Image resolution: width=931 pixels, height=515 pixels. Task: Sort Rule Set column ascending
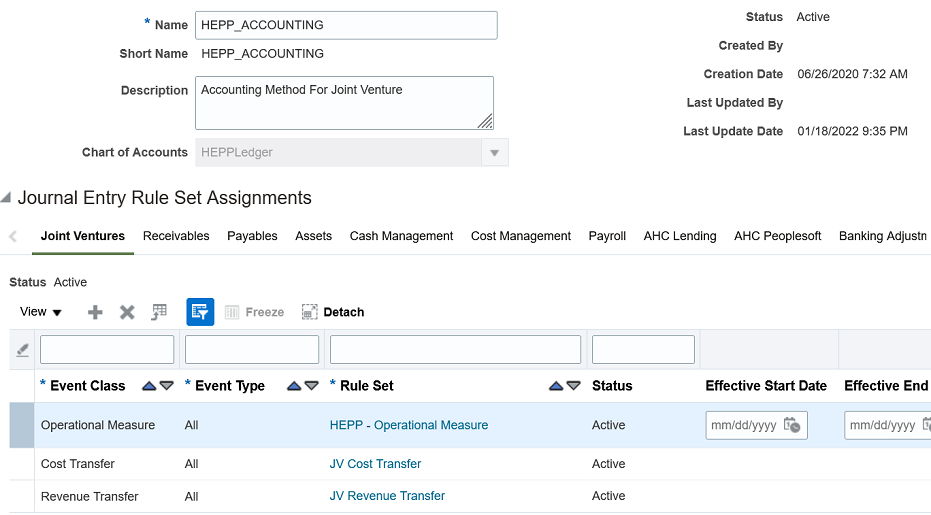coord(556,386)
